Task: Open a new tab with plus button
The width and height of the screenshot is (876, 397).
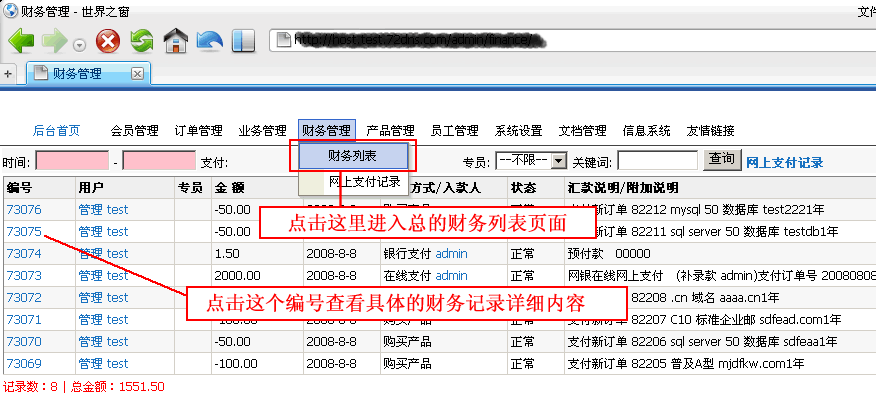Action: pos(8,73)
